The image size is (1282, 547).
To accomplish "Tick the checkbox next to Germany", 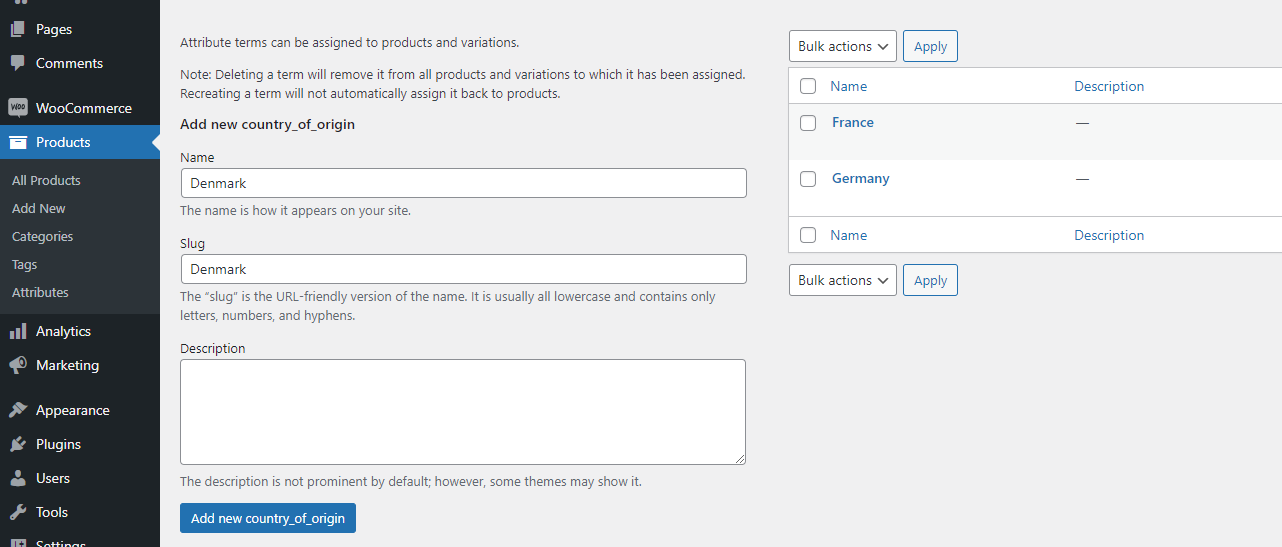I will click(808, 179).
